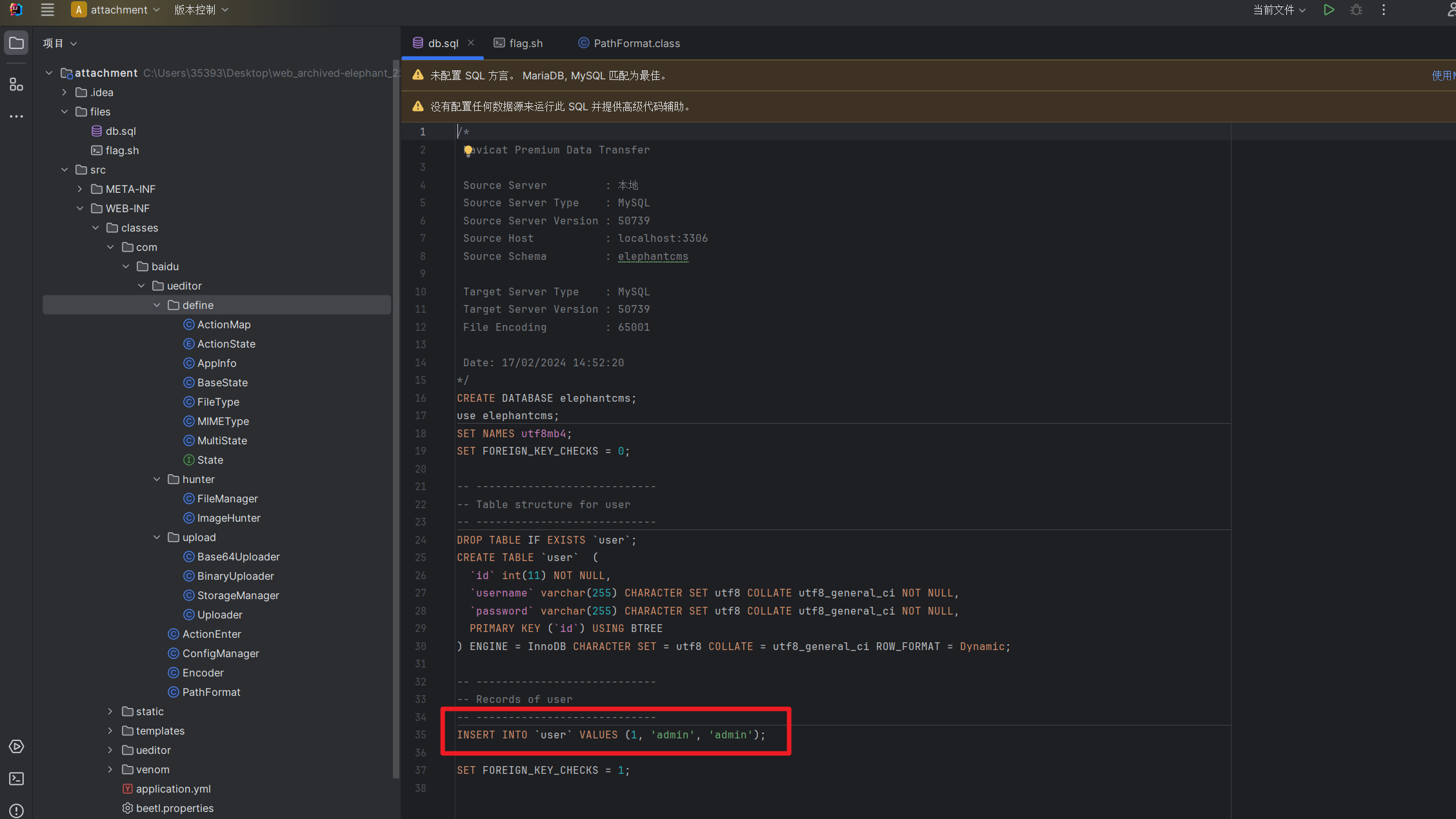Collapse the define folder

[x=157, y=305]
